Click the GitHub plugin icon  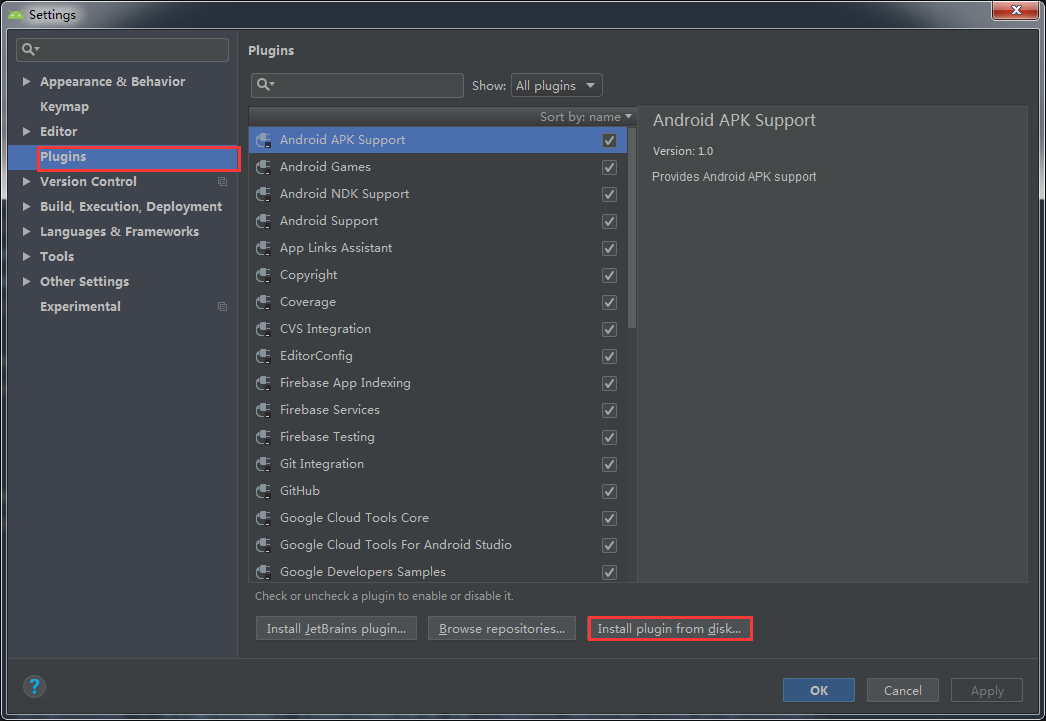coord(264,491)
